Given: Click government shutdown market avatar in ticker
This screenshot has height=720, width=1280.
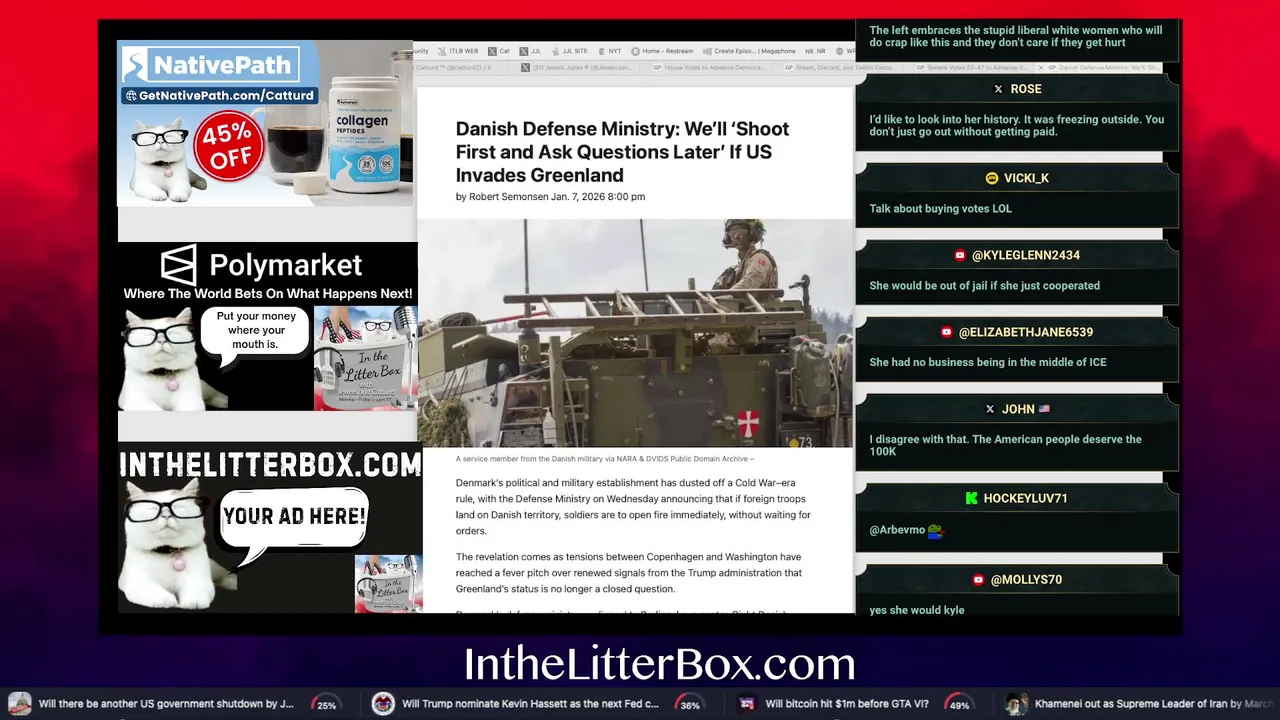Looking at the screenshot, I should 20,703.
